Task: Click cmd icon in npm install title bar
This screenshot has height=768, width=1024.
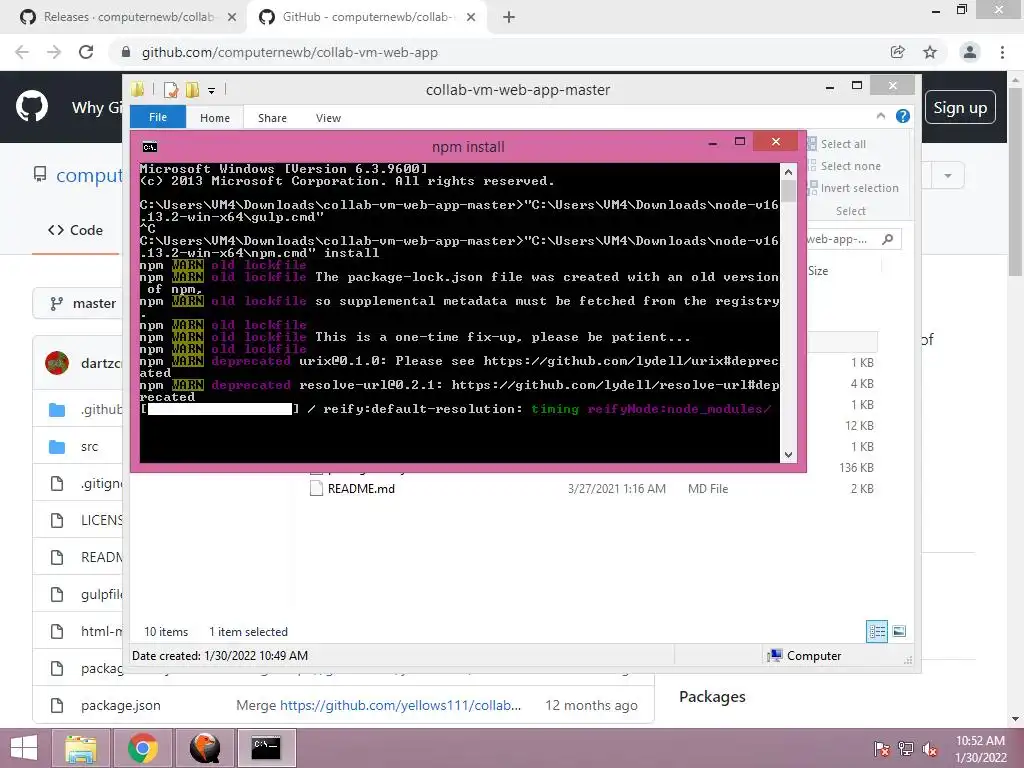Action: coord(150,146)
